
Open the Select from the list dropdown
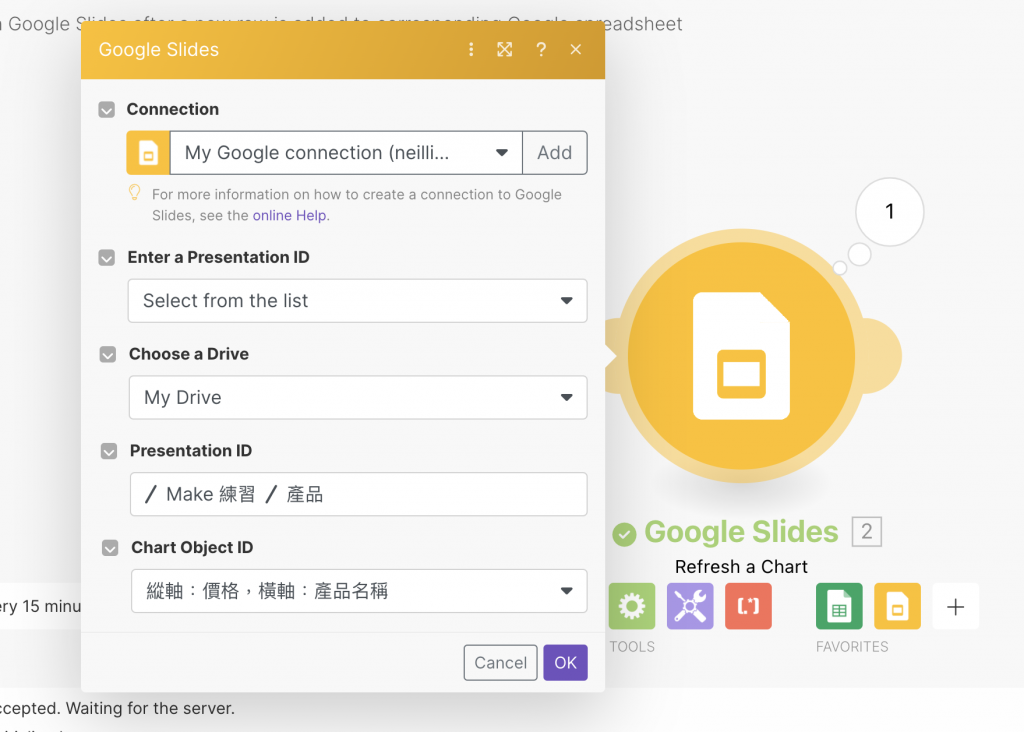(358, 301)
